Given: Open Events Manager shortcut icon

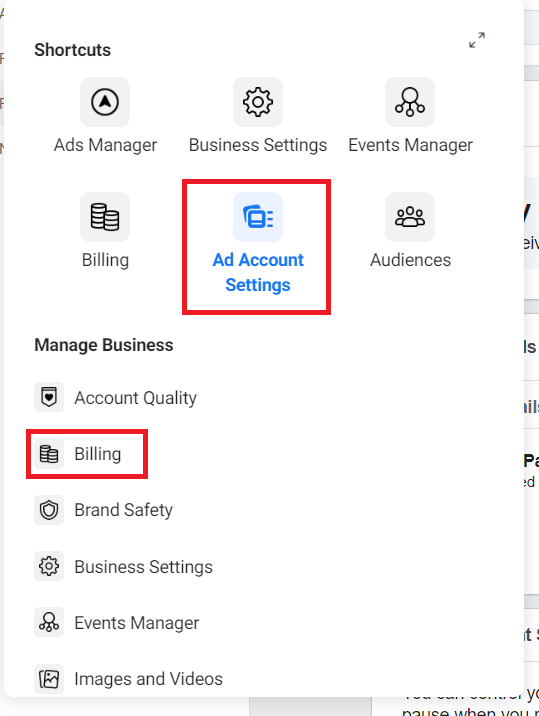Looking at the screenshot, I should click(410, 102).
